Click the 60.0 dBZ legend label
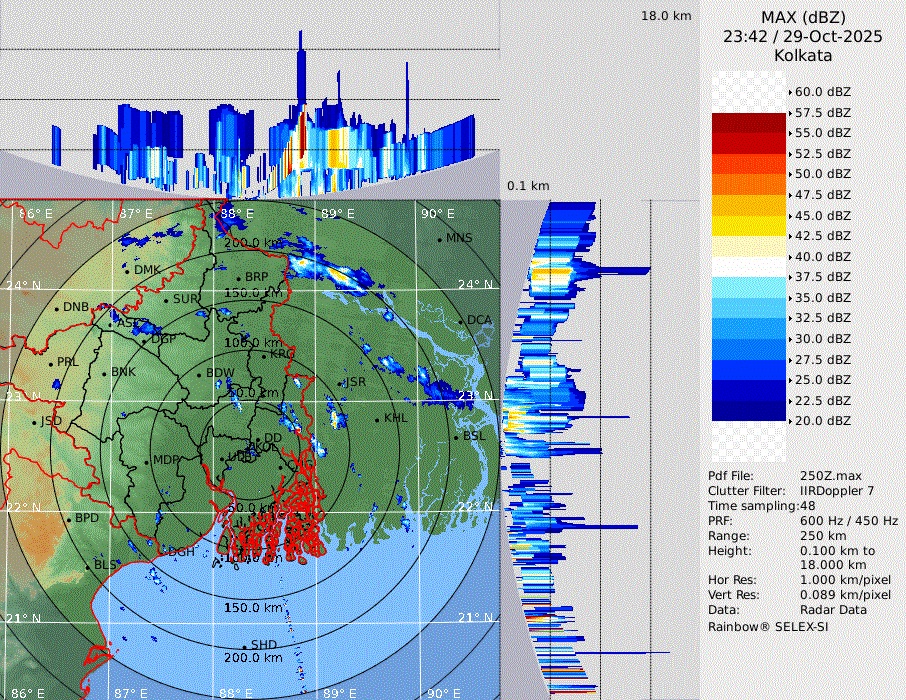 click(x=822, y=92)
